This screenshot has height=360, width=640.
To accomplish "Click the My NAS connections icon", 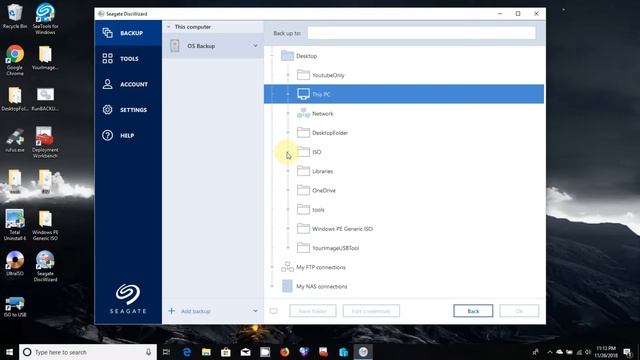I will click(x=287, y=286).
